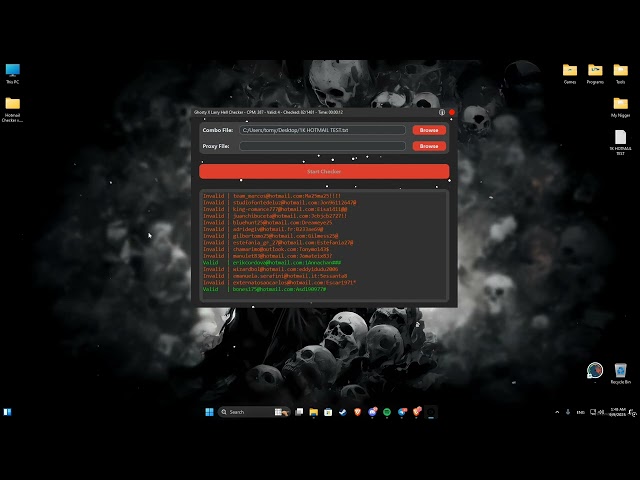Viewport: 640px width, 480px height.
Task: Open File Explorer from taskbar
Action: (x=313, y=412)
